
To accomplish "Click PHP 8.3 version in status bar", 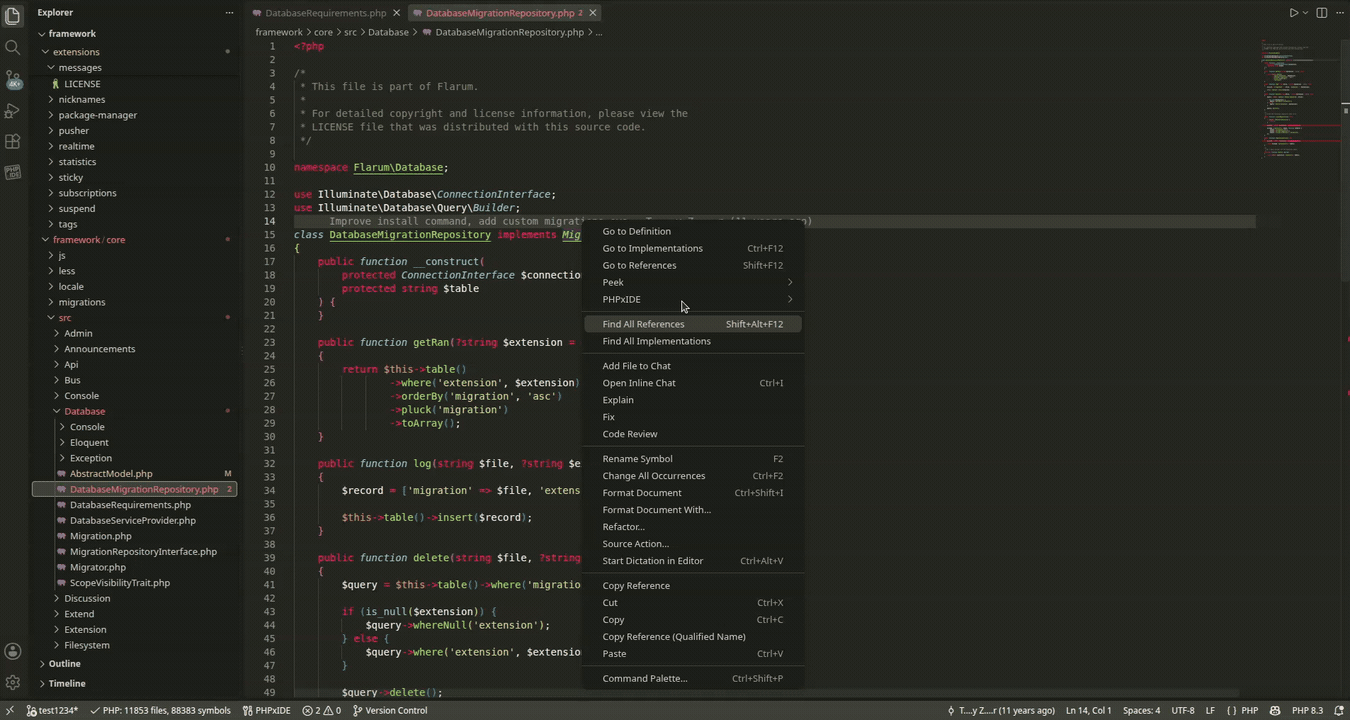I will (x=1307, y=711).
